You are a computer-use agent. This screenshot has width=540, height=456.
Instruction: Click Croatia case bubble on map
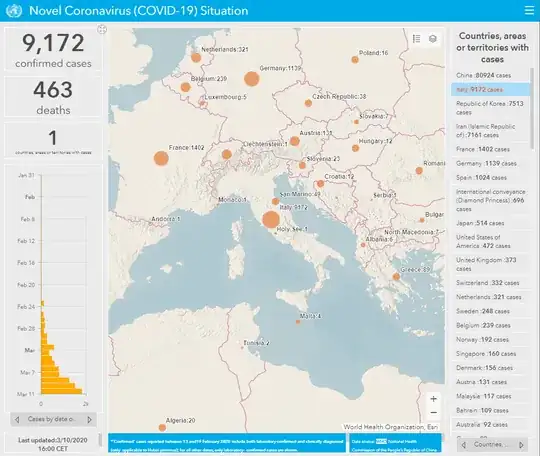(x=320, y=184)
